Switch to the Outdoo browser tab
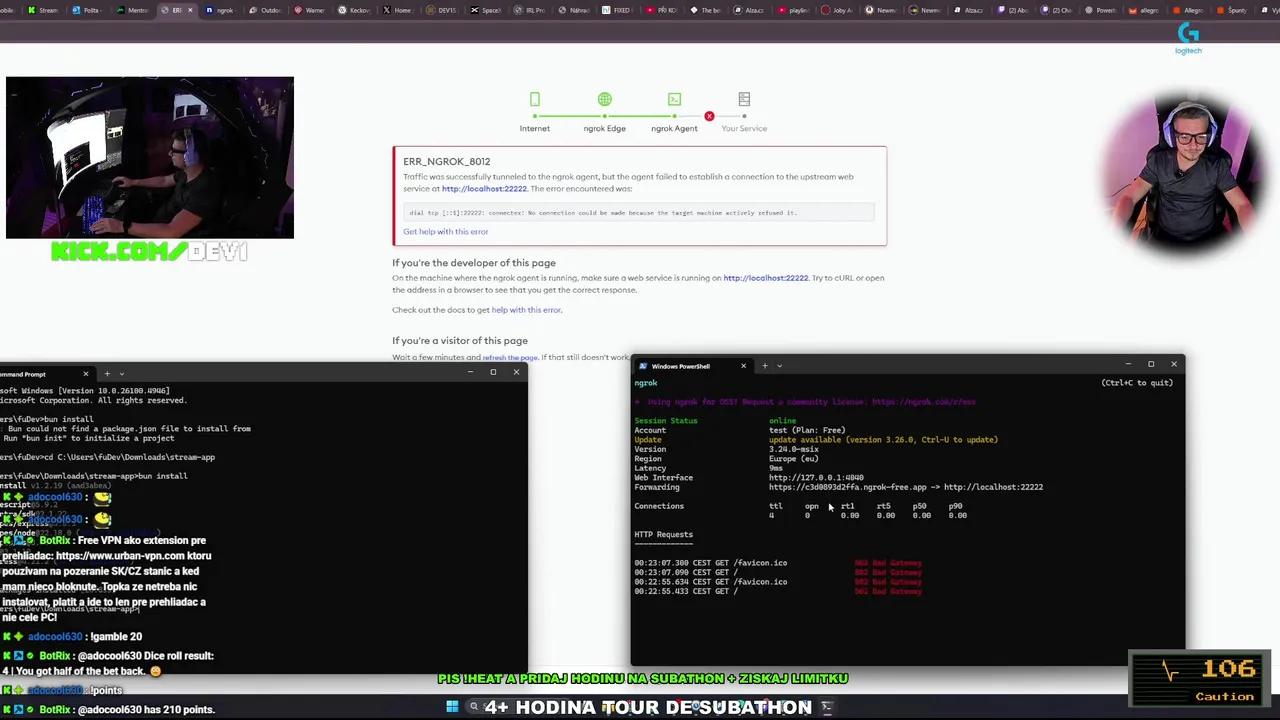Image resolution: width=1280 pixels, height=720 pixels. click(266, 10)
